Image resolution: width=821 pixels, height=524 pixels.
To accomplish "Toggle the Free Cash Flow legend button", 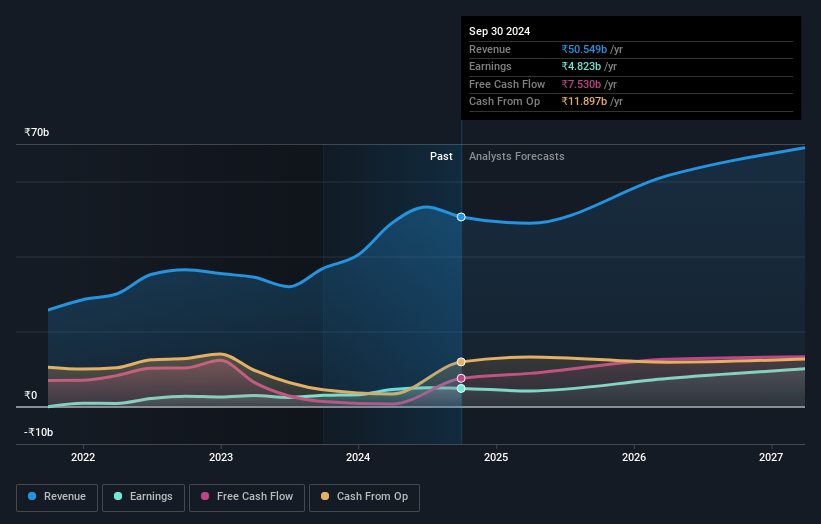I will 247,497.
